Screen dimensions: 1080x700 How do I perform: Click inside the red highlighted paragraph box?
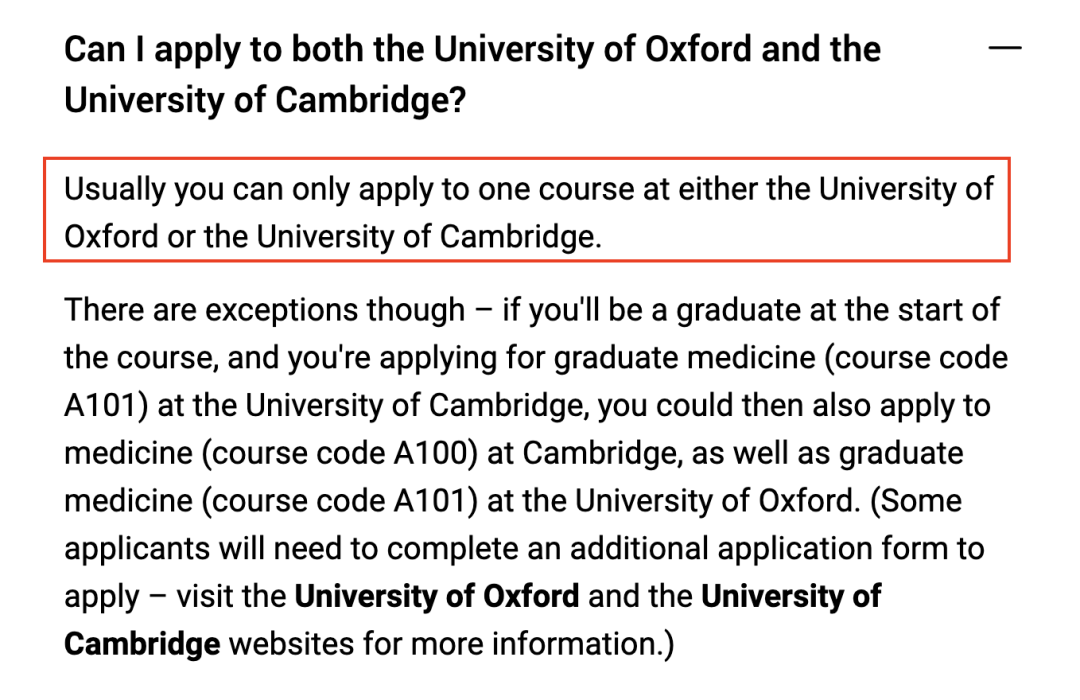pos(527,210)
